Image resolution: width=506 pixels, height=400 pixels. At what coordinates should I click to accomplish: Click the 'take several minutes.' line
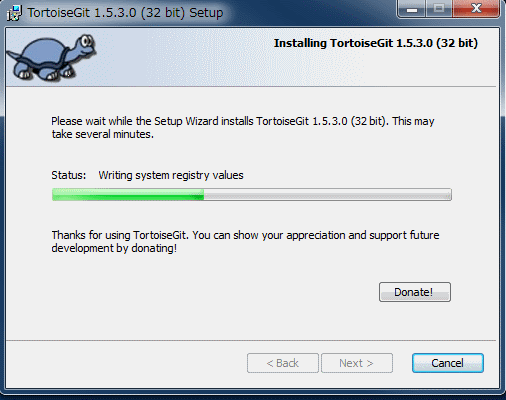pyautogui.click(x=103, y=134)
